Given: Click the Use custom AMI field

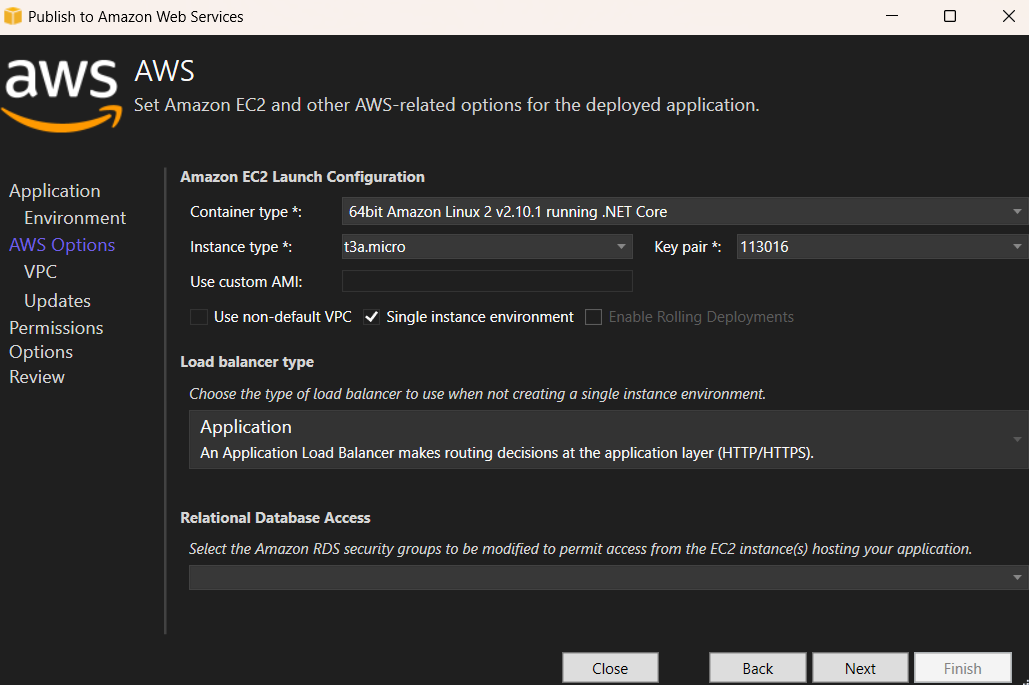Looking at the screenshot, I should tap(487, 281).
